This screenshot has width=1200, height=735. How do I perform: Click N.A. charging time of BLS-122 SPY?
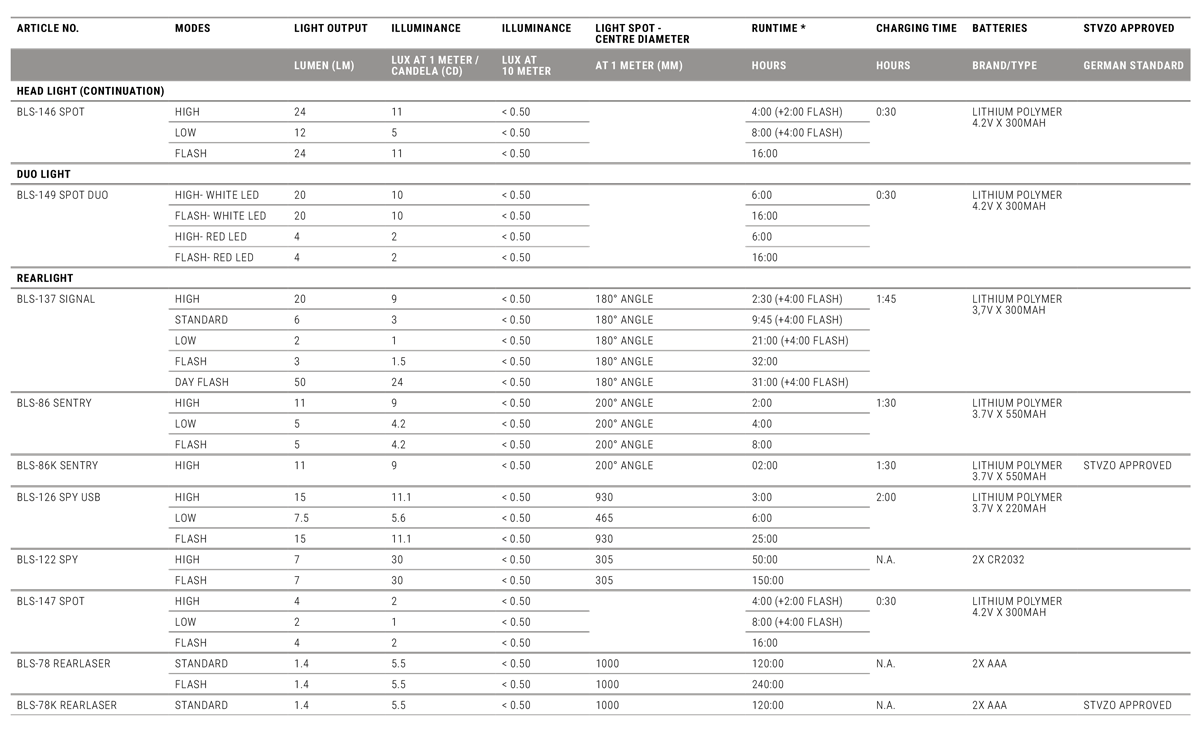pos(886,559)
